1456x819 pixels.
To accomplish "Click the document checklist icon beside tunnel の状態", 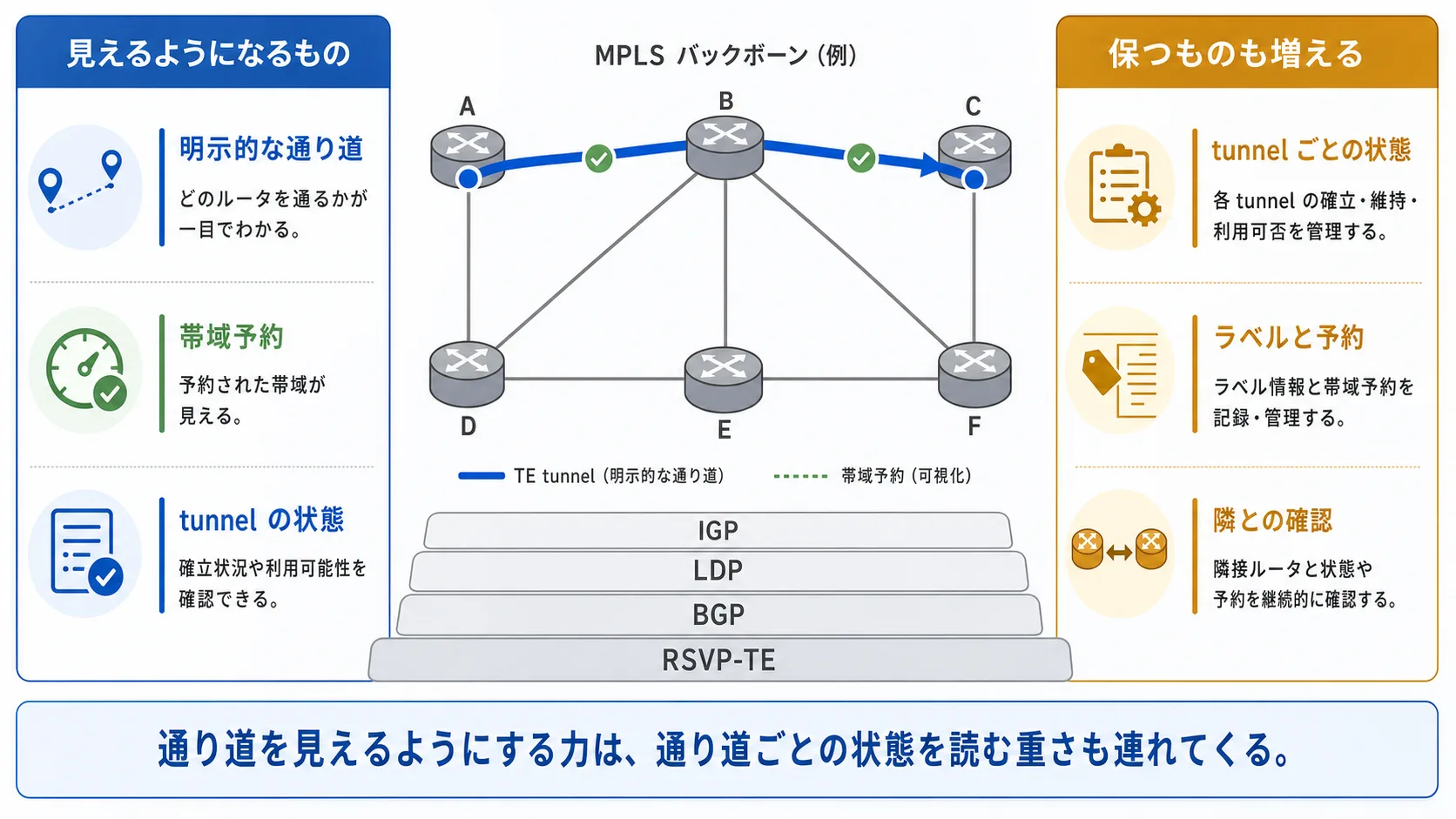I will tap(86, 553).
